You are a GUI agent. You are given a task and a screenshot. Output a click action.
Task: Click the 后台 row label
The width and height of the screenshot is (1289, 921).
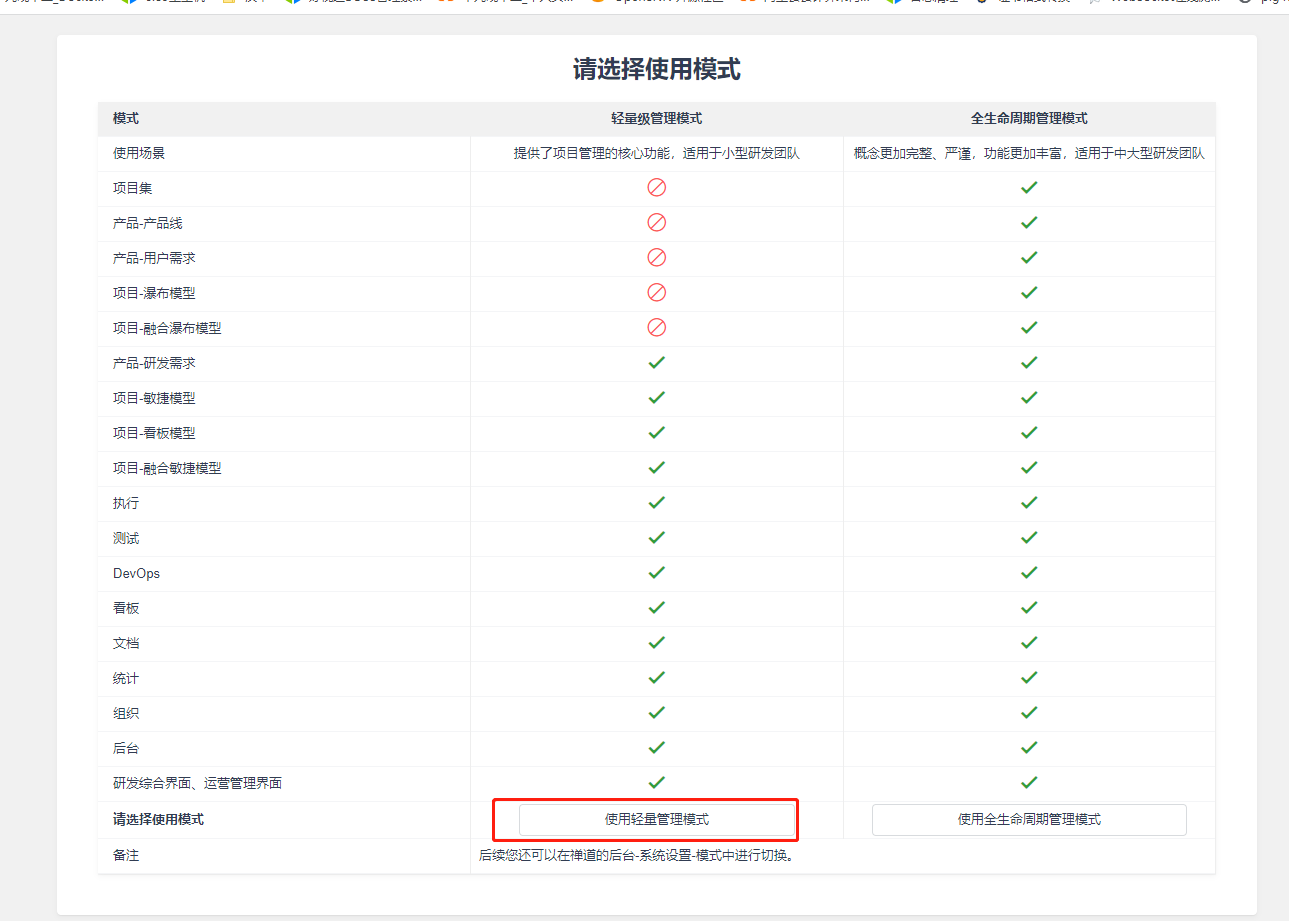coord(126,748)
